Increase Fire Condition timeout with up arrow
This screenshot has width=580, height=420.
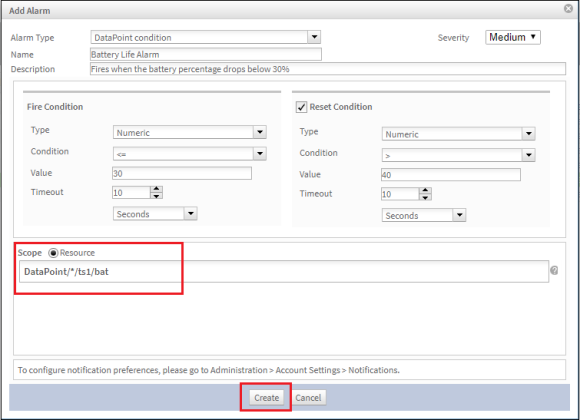click(x=156, y=189)
